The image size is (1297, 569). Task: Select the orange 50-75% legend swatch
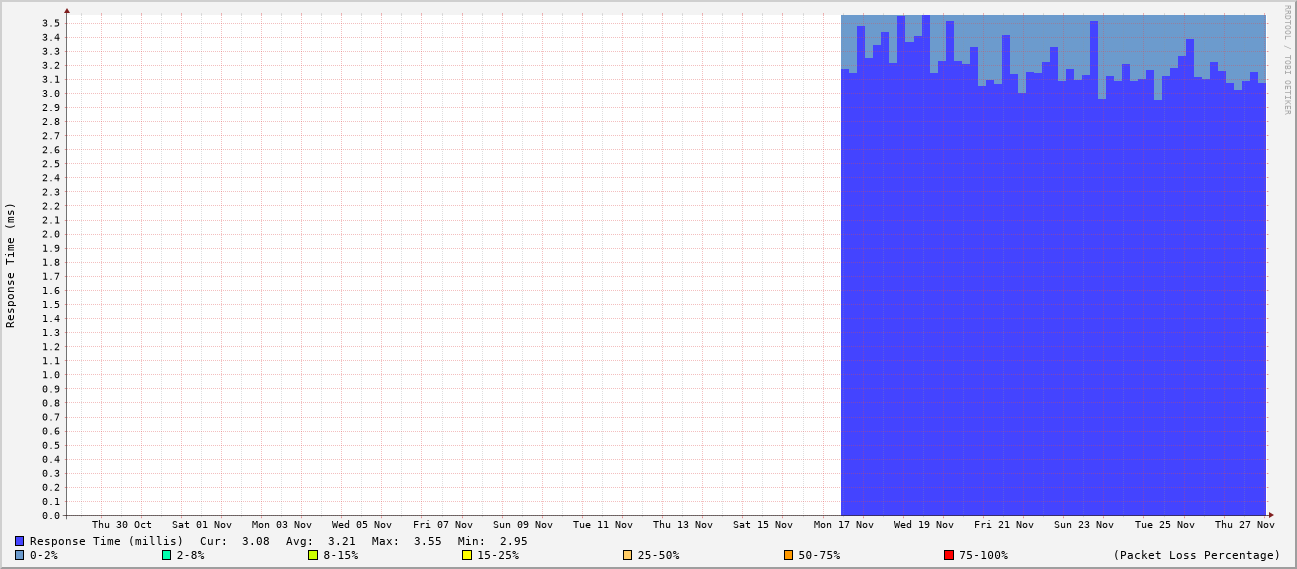pyautogui.click(x=788, y=555)
